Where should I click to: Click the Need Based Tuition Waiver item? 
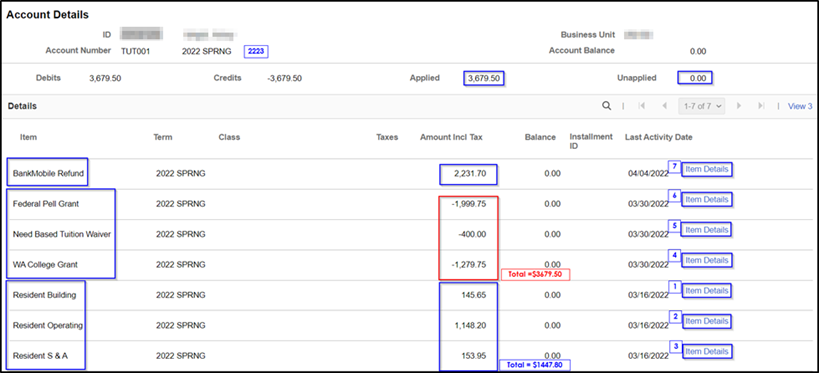(62, 234)
